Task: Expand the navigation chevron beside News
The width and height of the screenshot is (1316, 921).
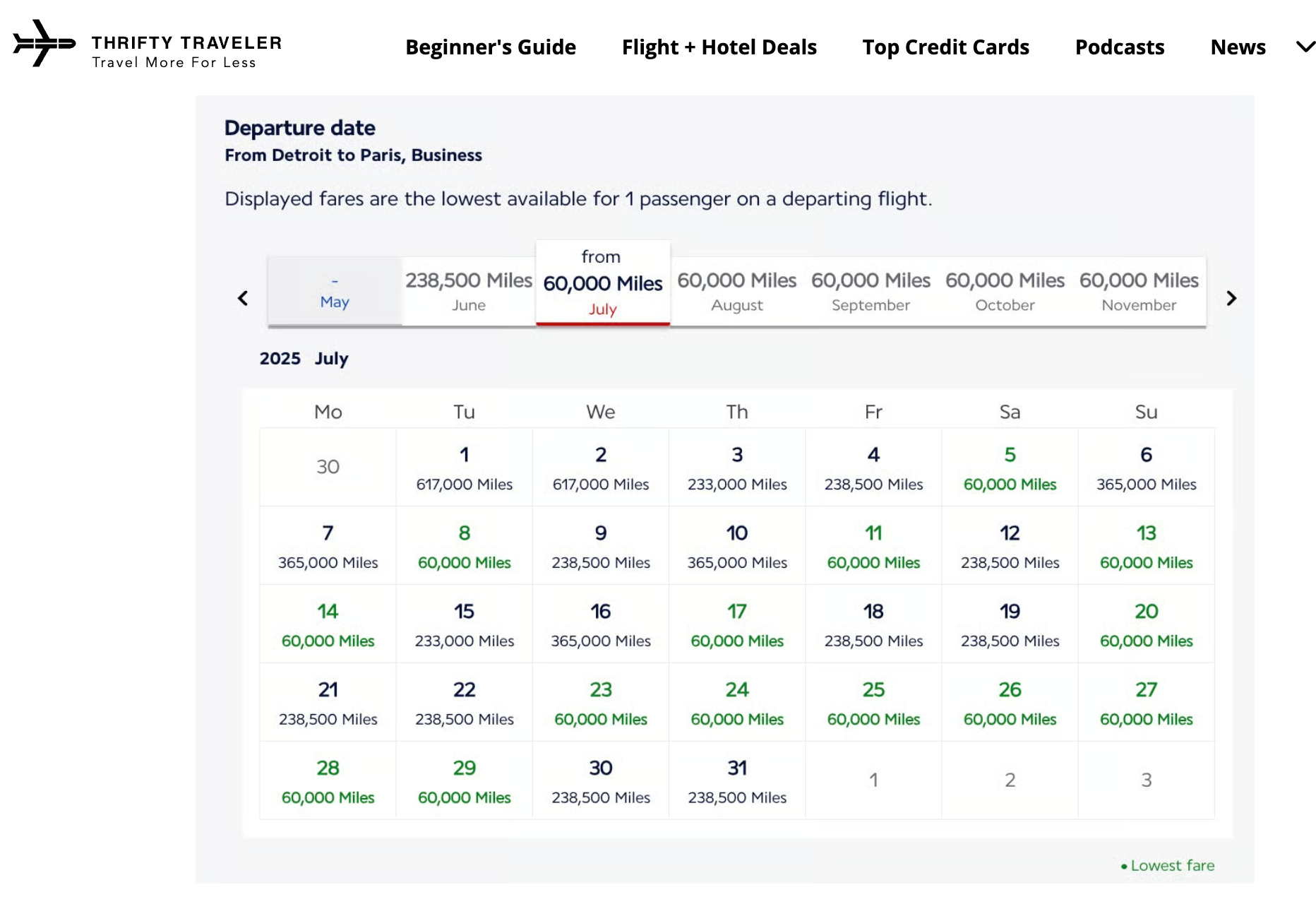Action: click(x=1305, y=47)
